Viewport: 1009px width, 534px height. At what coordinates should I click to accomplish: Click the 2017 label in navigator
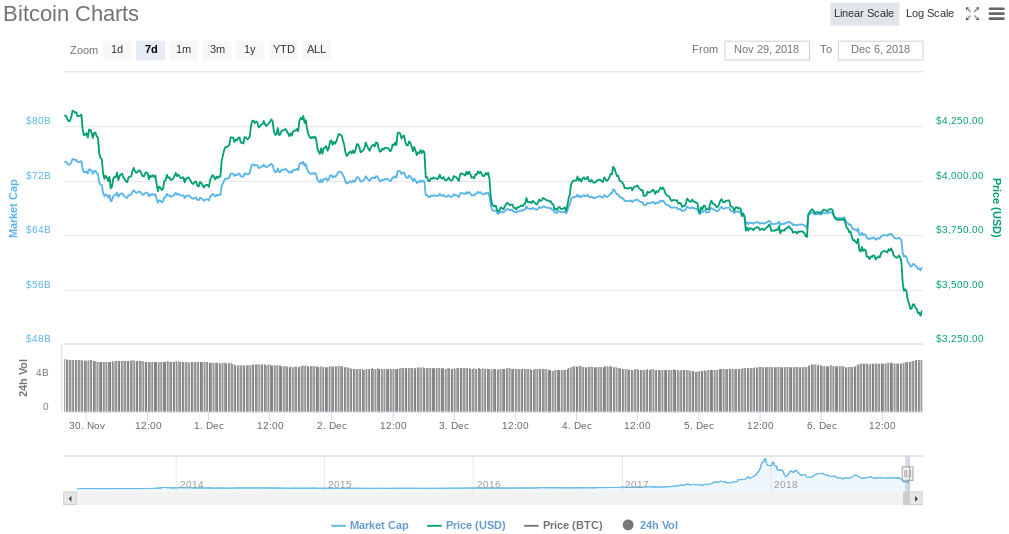[636, 484]
